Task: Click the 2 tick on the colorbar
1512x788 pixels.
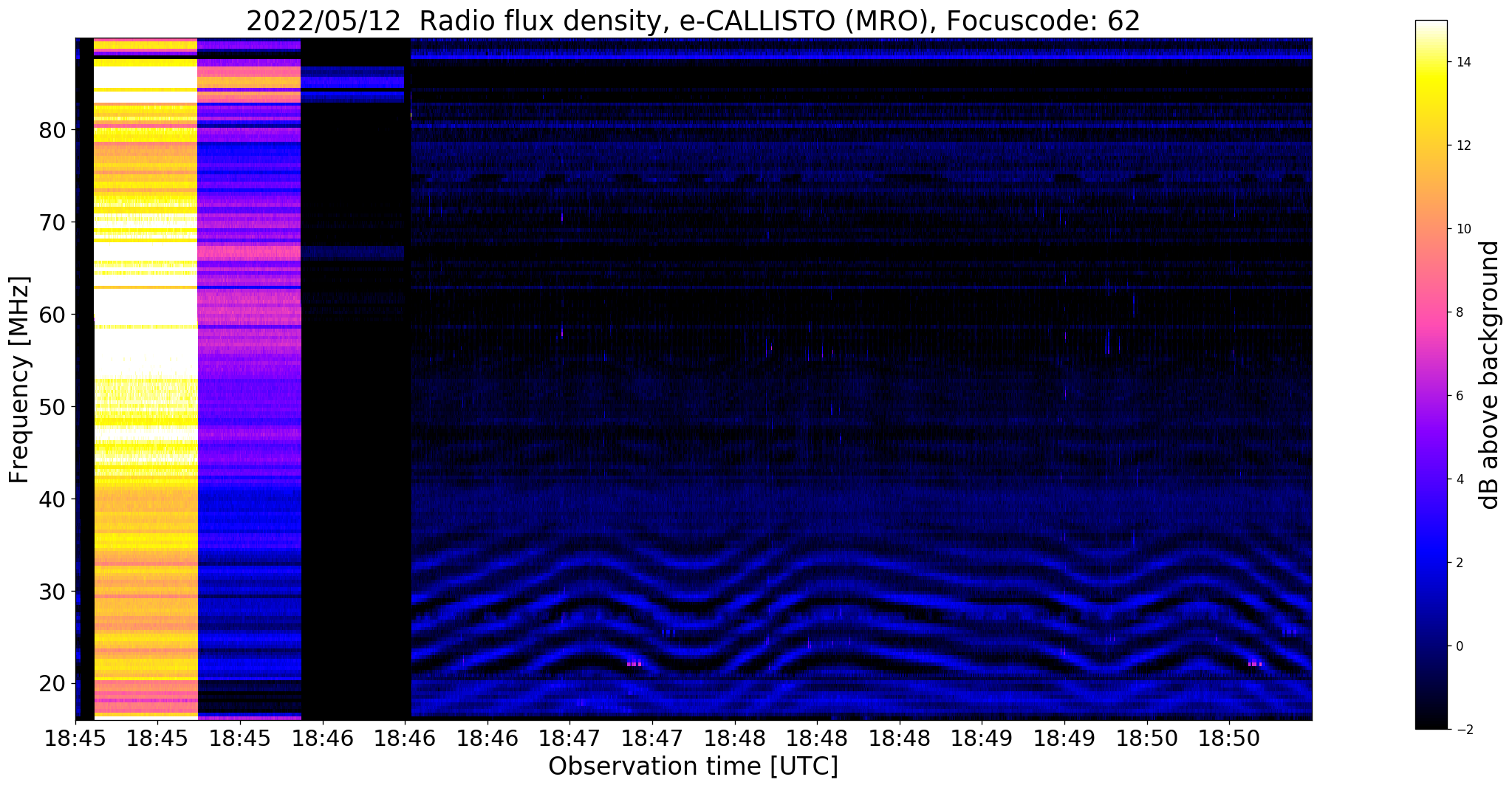Action: [x=1458, y=563]
